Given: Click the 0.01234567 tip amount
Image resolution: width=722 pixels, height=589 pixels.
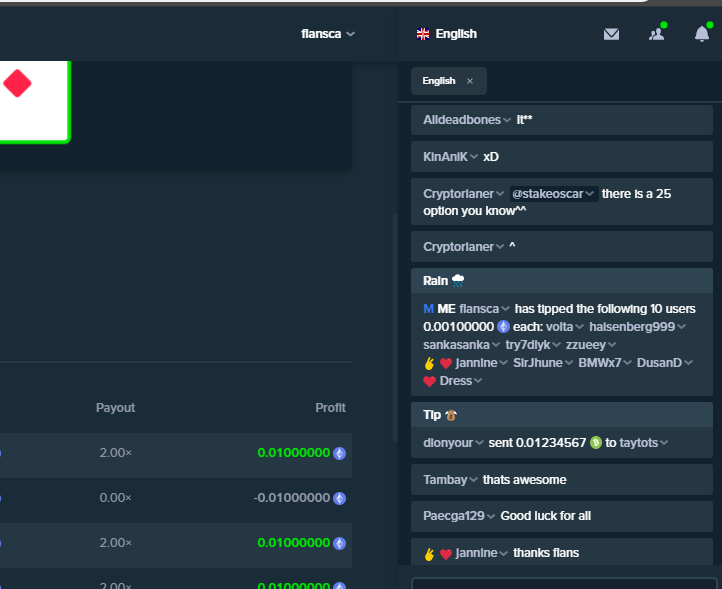Looking at the screenshot, I should [551, 443].
